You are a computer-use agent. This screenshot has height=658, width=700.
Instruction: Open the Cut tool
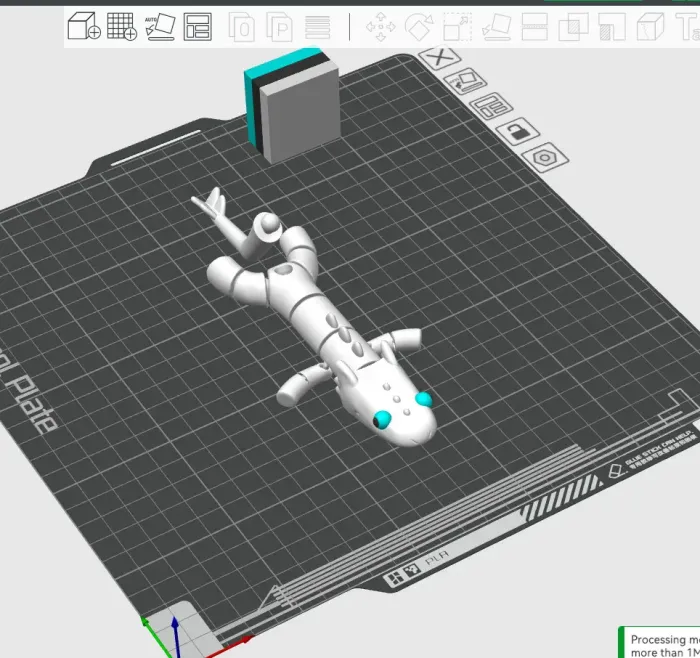click(534, 27)
